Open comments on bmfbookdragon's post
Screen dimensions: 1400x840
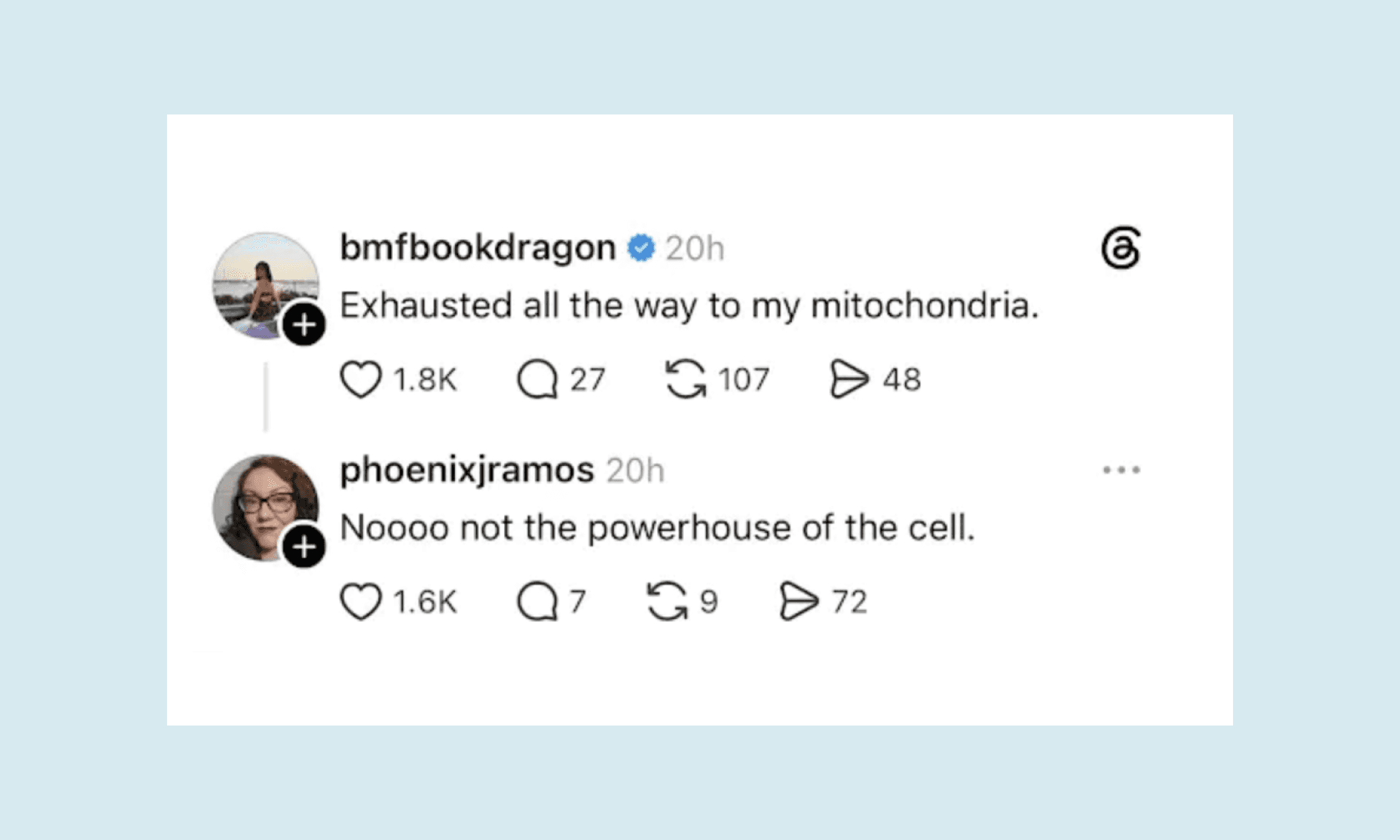pos(537,379)
